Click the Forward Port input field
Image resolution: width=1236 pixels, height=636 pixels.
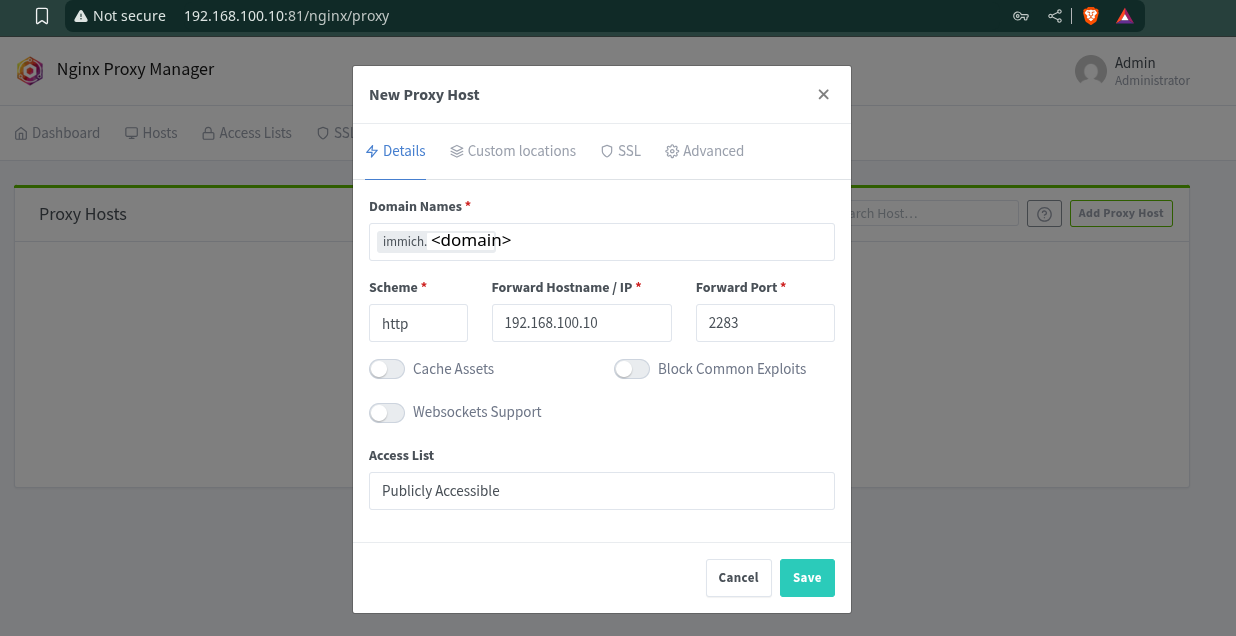pyautogui.click(x=764, y=324)
